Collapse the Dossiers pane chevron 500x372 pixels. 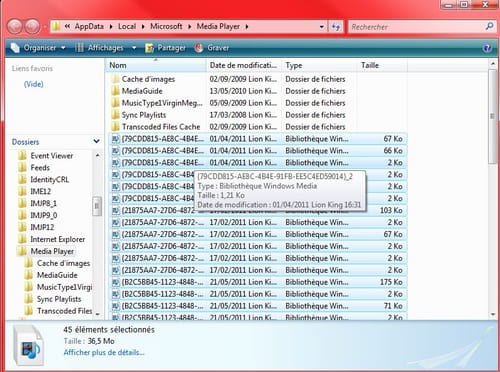pyautogui.click(x=97, y=141)
